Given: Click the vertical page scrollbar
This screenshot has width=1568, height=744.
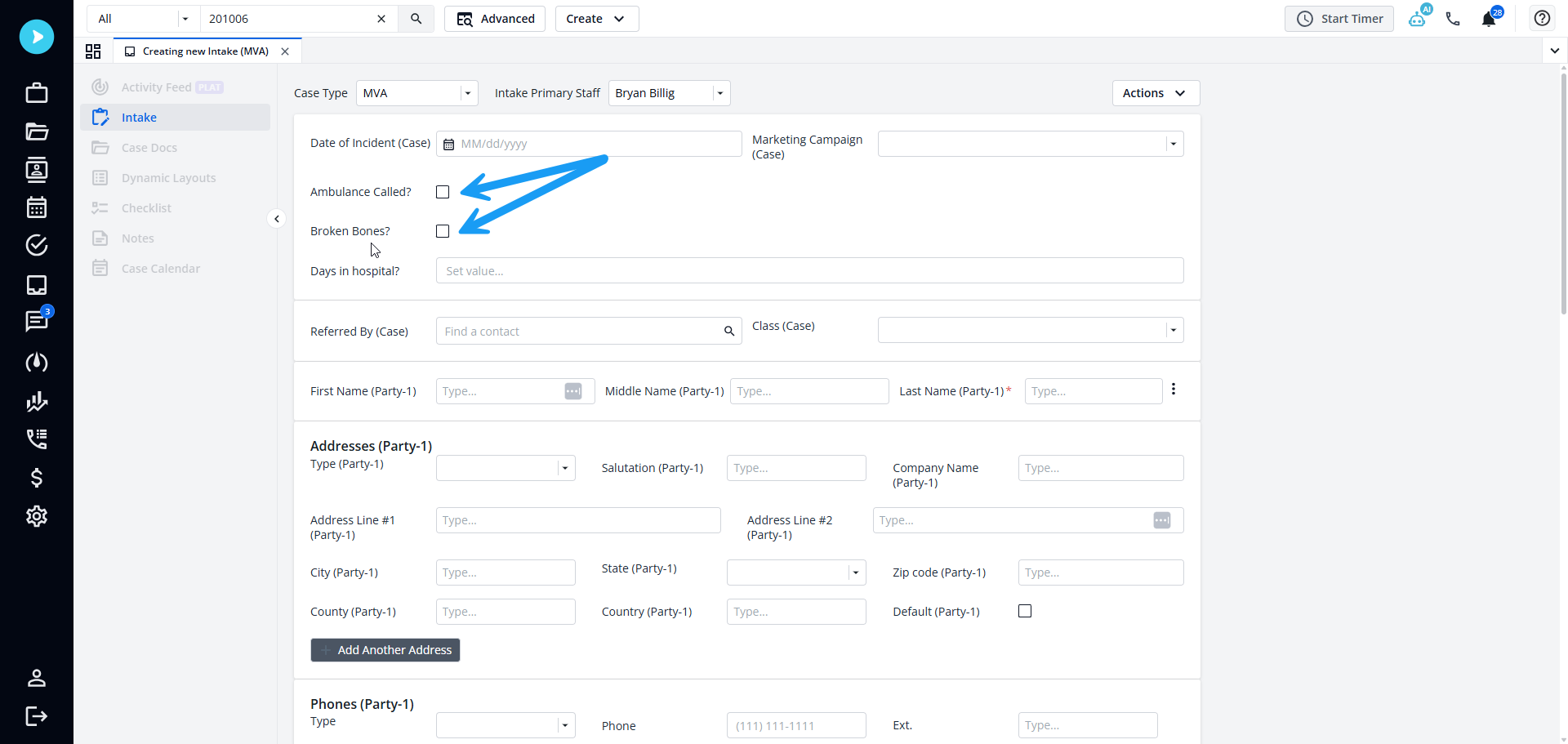Looking at the screenshot, I should tap(1563, 194).
